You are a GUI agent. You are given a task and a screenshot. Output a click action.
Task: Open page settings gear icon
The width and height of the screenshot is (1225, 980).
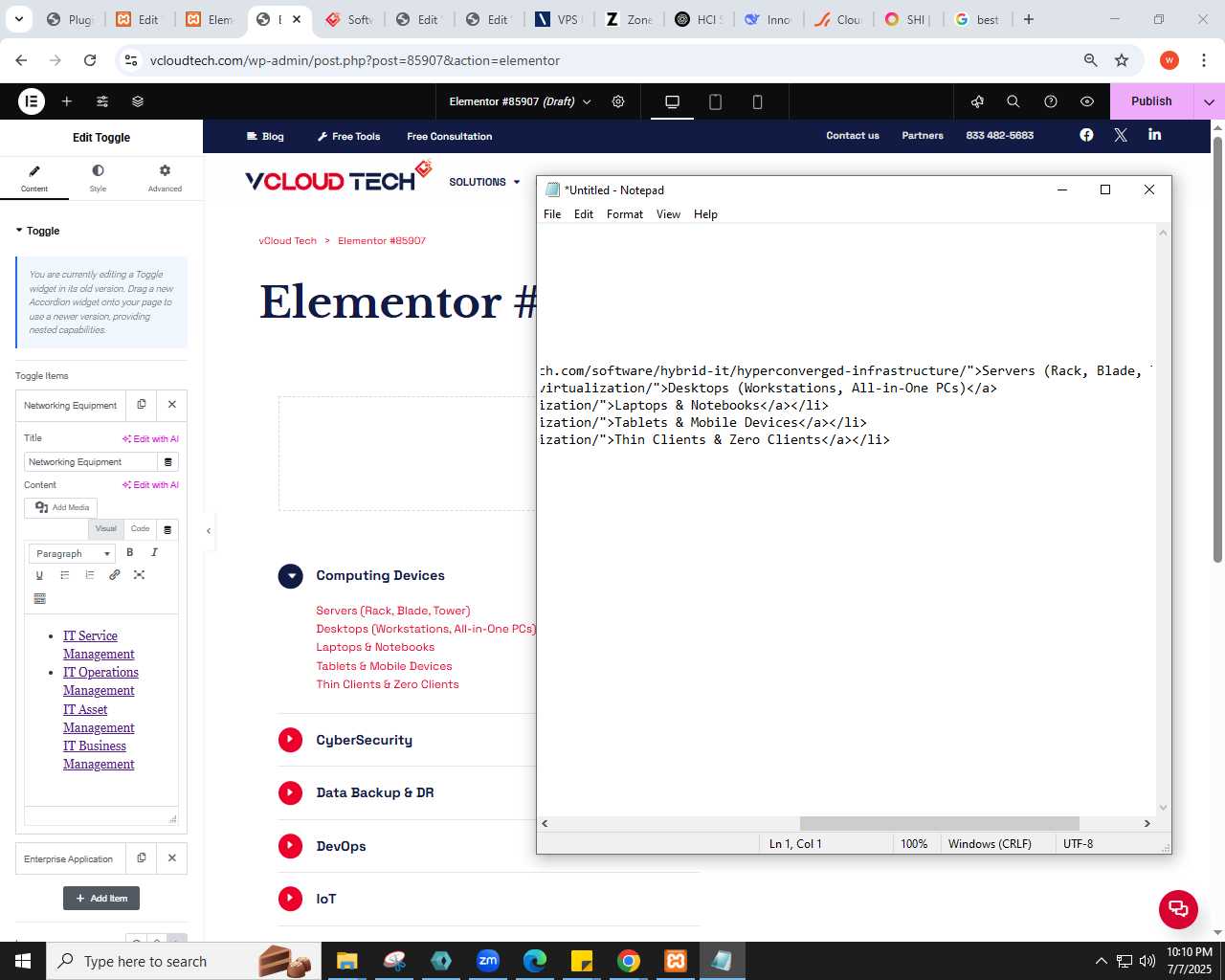(618, 101)
